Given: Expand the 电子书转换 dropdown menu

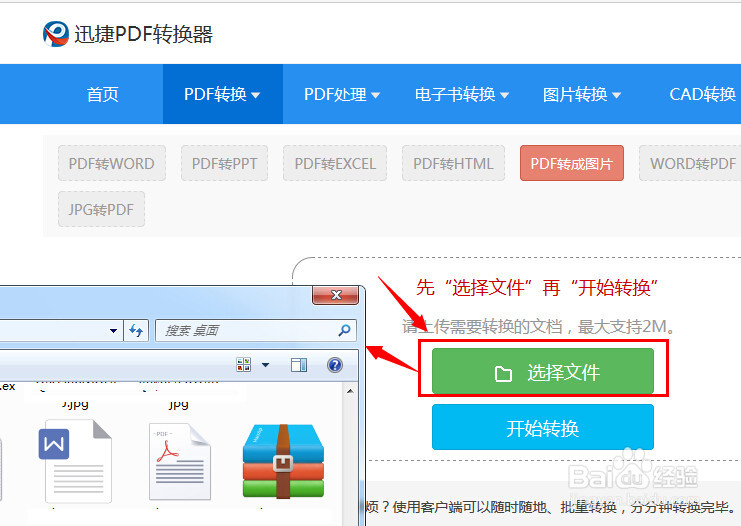Looking at the screenshot, I should coord(462,94).
